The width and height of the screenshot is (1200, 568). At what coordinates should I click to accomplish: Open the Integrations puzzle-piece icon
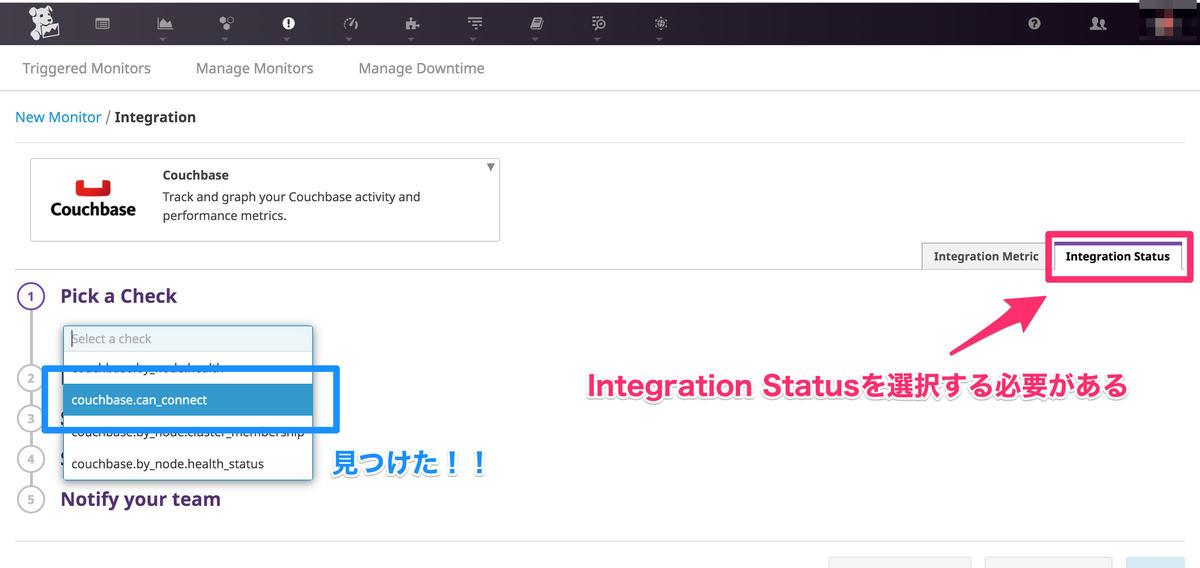pos(412,23)
